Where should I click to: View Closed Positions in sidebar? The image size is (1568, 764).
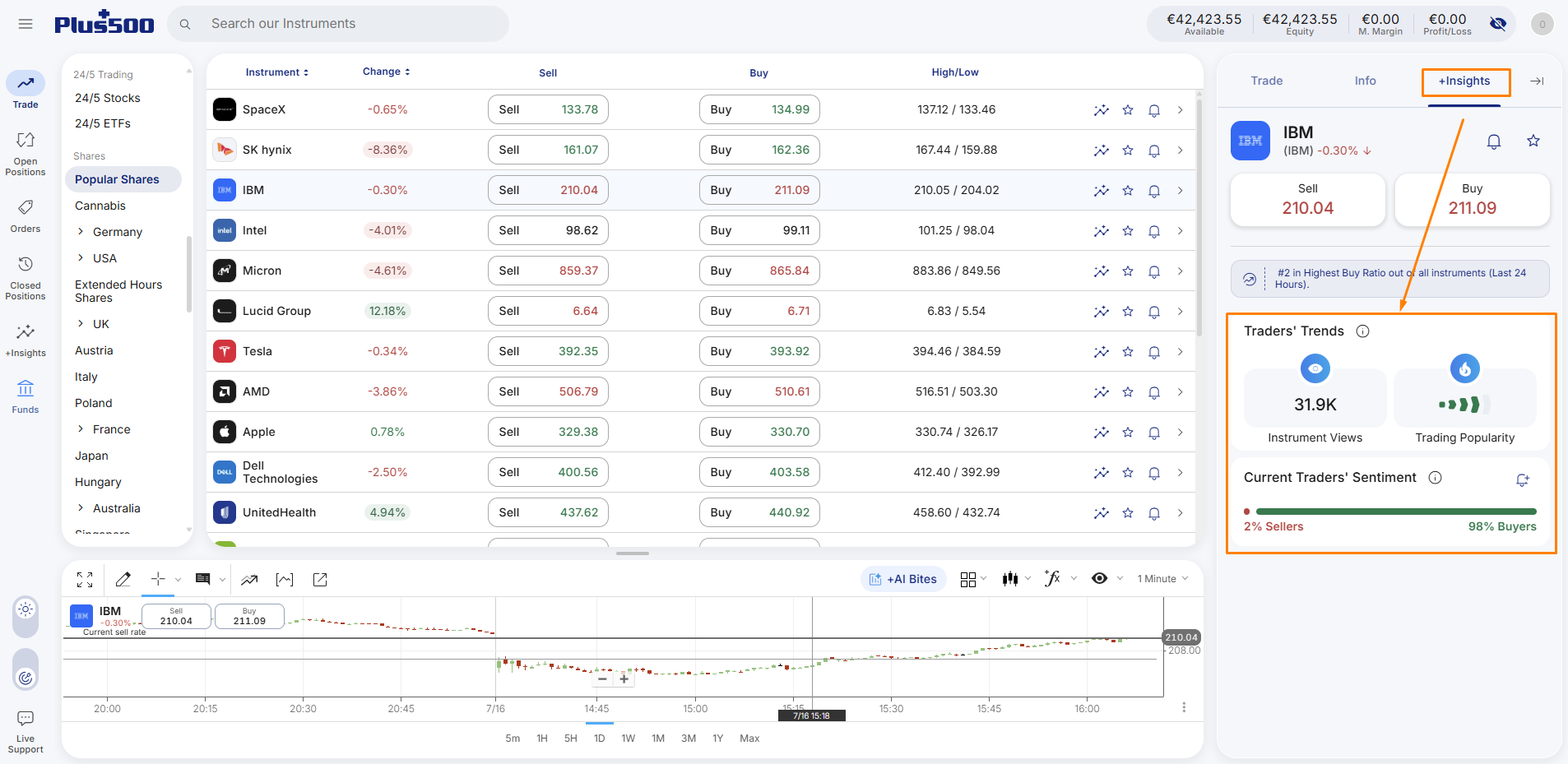coord(26,277)
